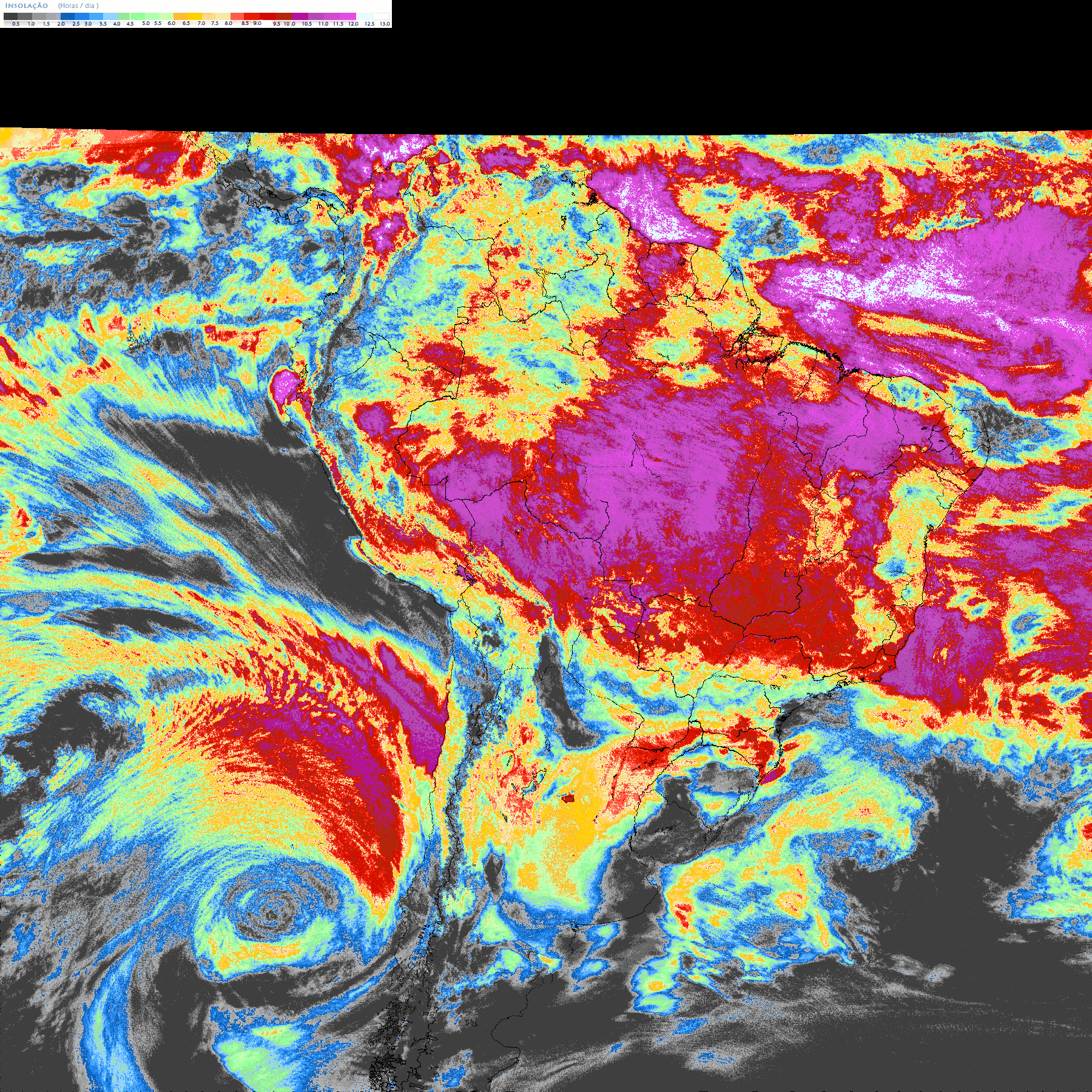The height and width of the screenshot is (1092, 1092).
Task: Click the 3.0 scale label
Action: (88, 24)
